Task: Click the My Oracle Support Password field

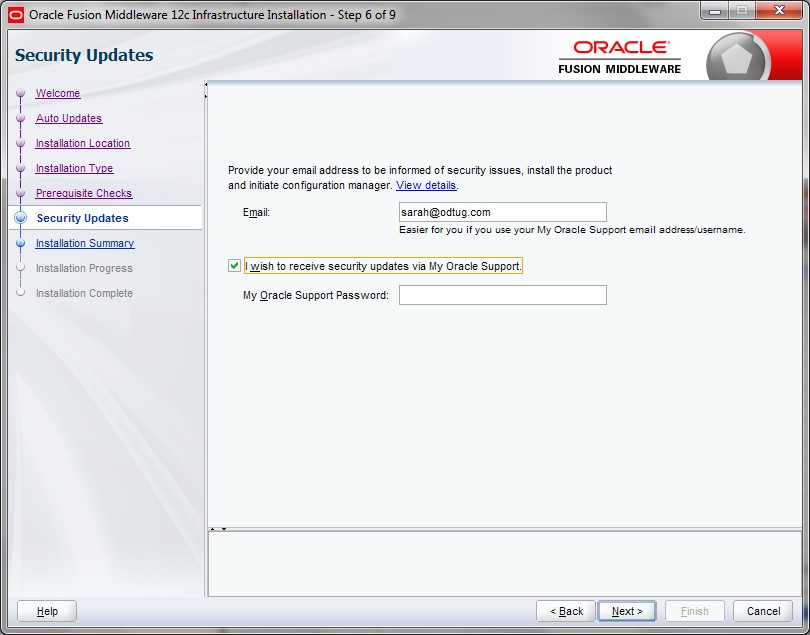Action: [x=502, y=295]
